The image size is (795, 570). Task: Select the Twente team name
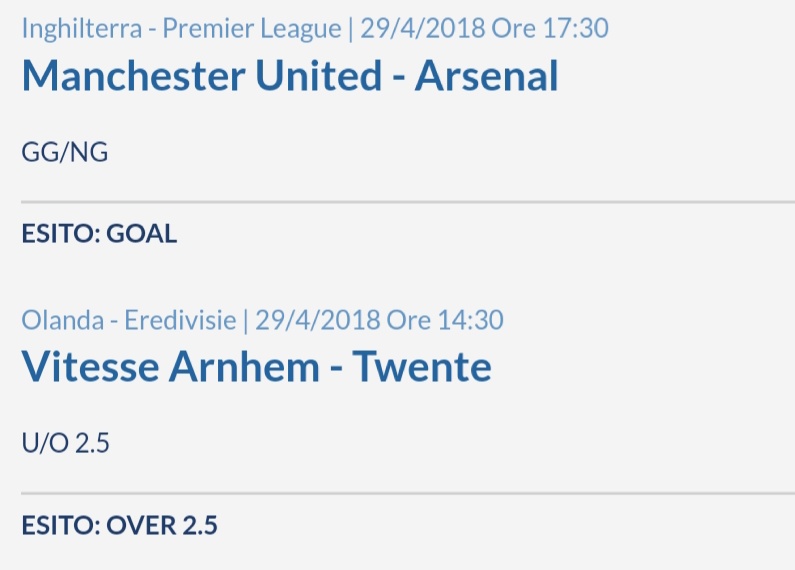click(x=422, y=367)
